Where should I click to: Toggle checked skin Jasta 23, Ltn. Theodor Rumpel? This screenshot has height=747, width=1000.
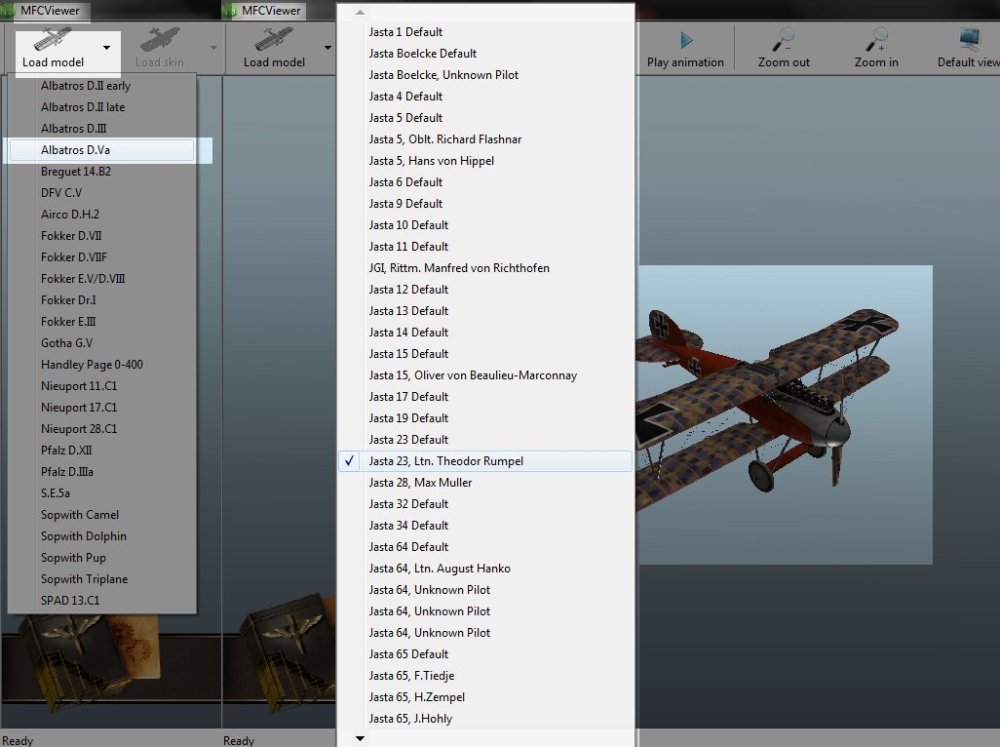[445, 461]
